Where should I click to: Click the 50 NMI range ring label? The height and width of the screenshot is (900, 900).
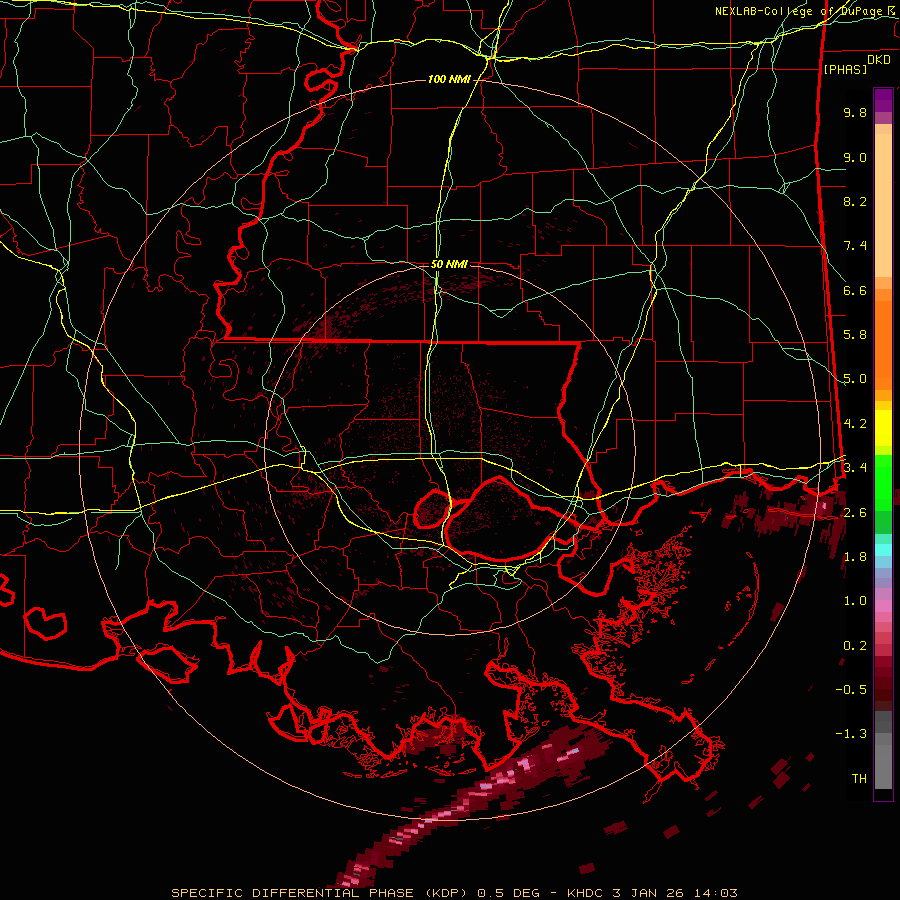click(449, 265)
